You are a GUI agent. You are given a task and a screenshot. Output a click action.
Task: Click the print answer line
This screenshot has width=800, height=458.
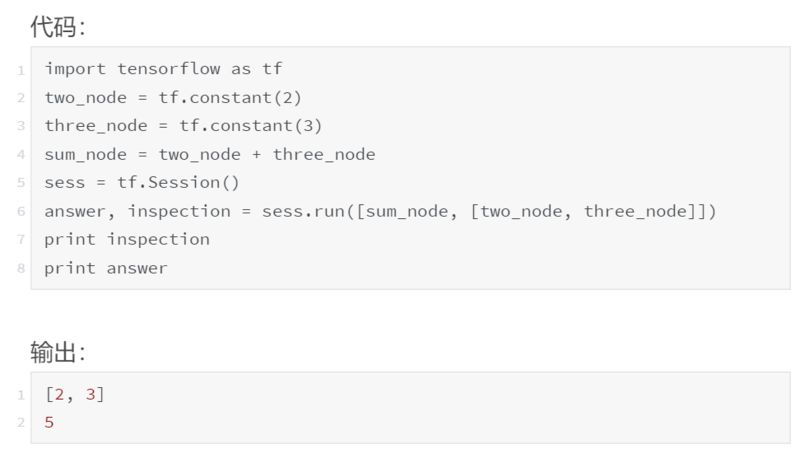point(106,268)
